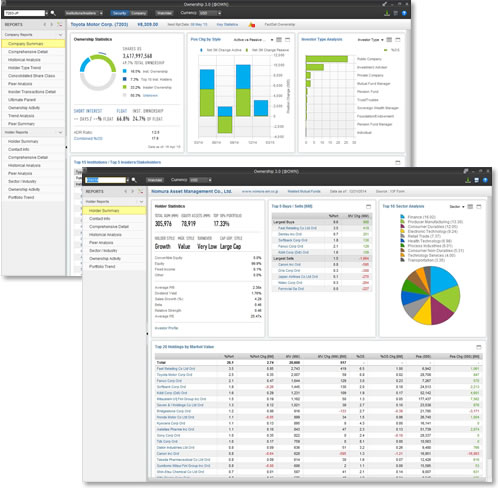Select Company toggle in back window toolbar
Viewport: 498px width, 488px height.
pos(138,13)
